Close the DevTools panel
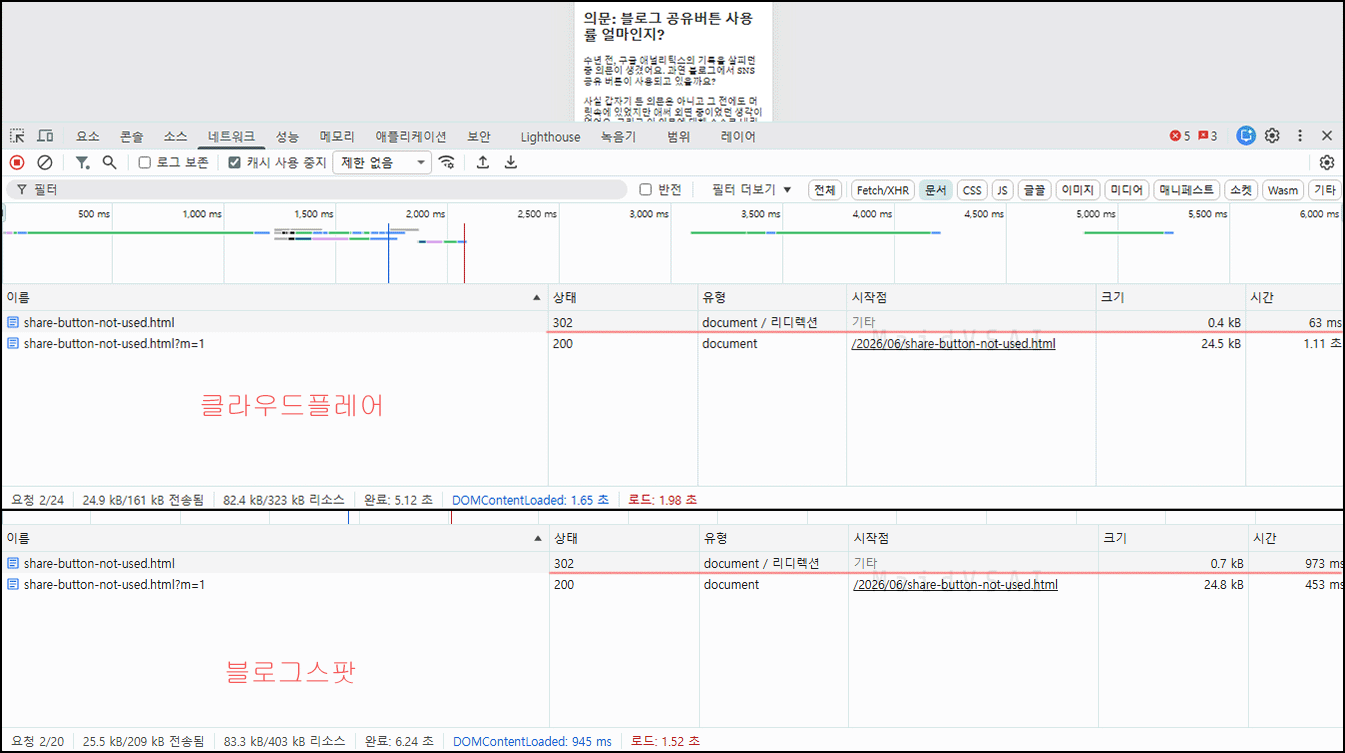This screenshot has width=1345, height=753. (x=1327, y=136)
